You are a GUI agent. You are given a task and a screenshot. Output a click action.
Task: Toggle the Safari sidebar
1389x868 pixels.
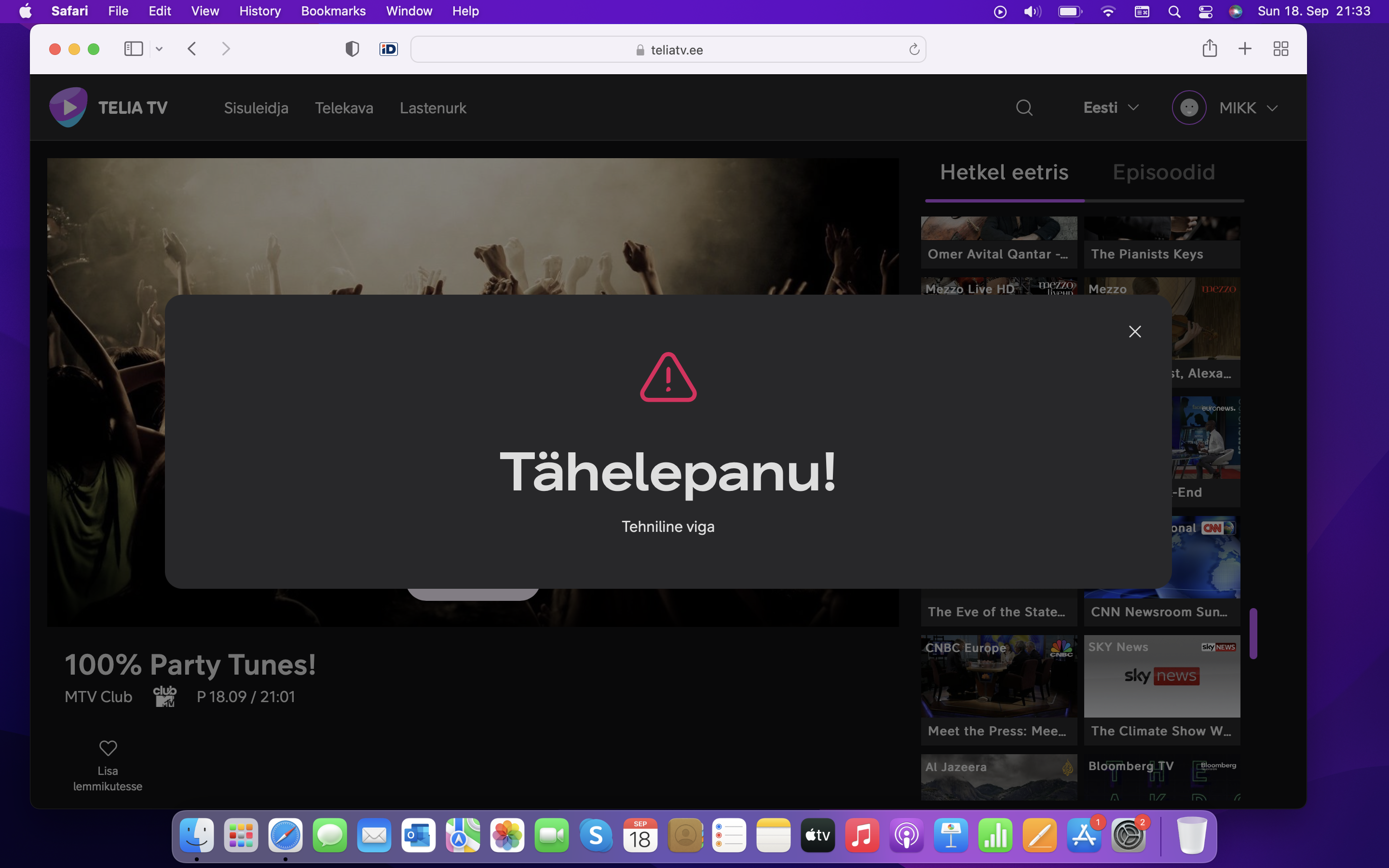(x=133, y=49)
